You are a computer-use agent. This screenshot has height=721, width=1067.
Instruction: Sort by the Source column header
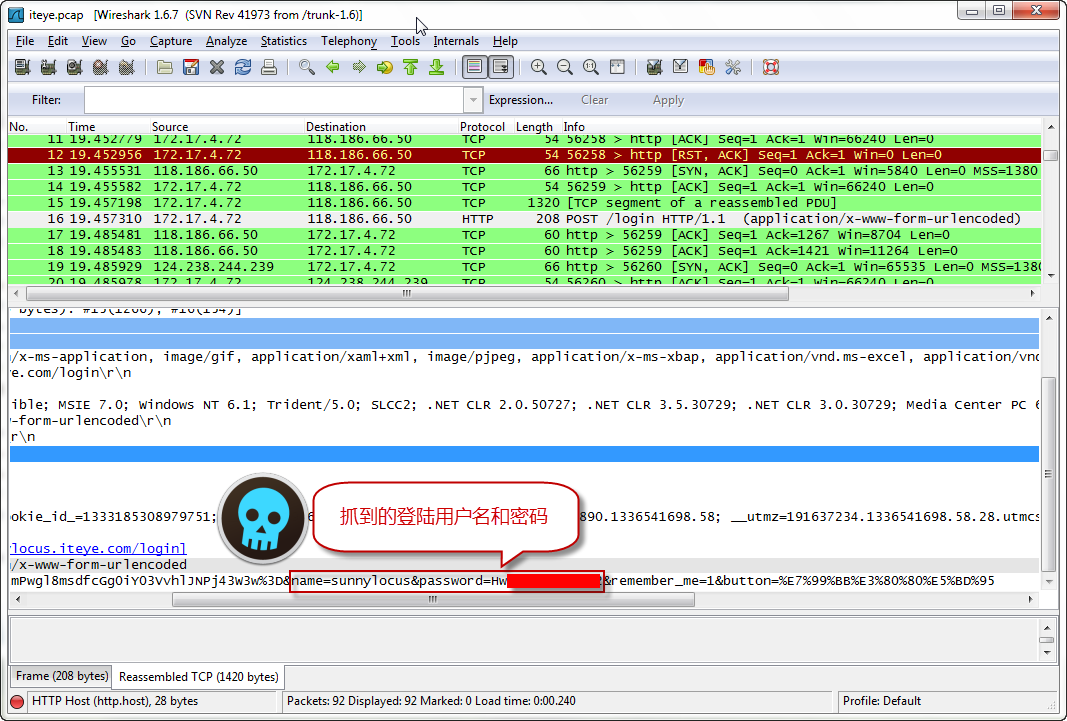[227, 127]
